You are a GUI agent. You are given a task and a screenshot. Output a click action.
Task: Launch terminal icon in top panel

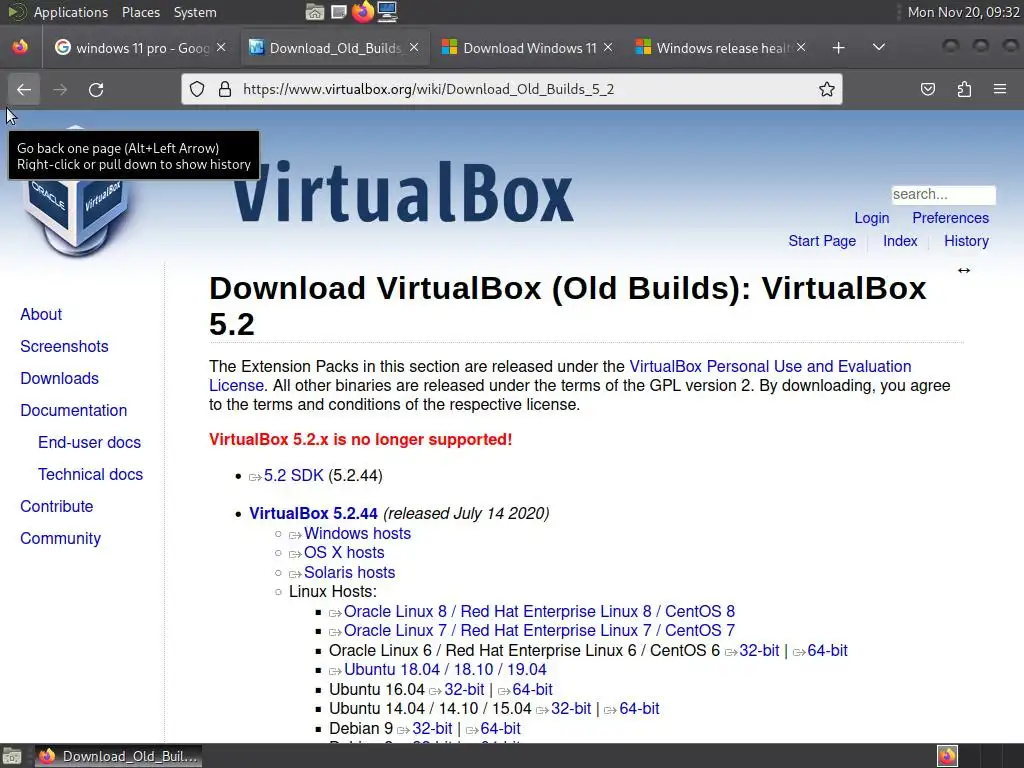pos(338,12)
